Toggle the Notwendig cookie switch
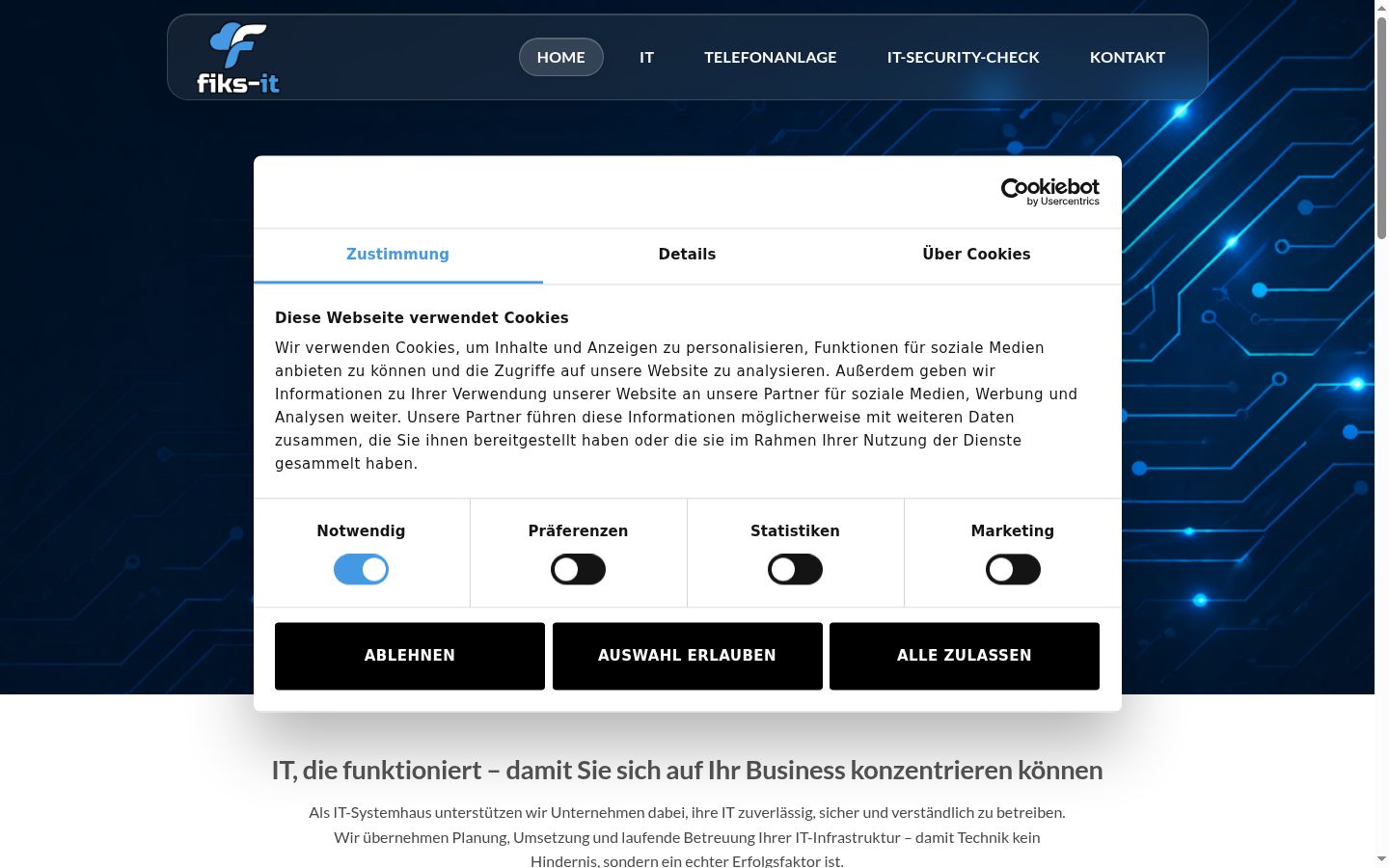Screen dimensions: 1389x868 (361, 569)
